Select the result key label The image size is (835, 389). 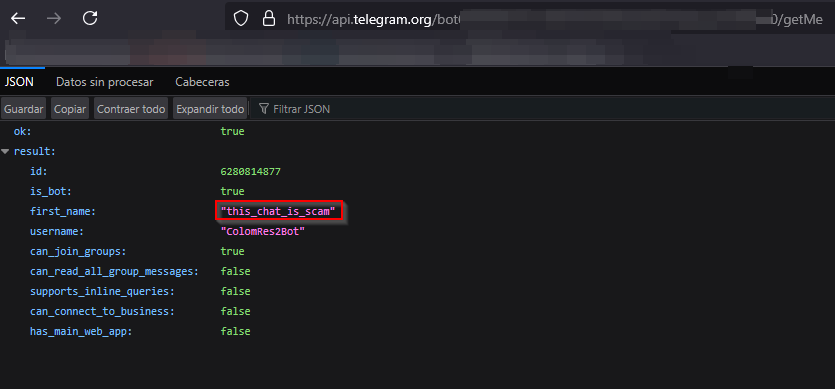[35, 151]
